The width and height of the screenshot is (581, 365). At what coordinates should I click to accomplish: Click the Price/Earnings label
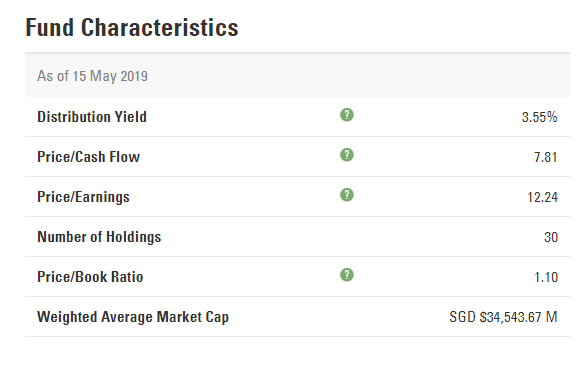point(83,197)
